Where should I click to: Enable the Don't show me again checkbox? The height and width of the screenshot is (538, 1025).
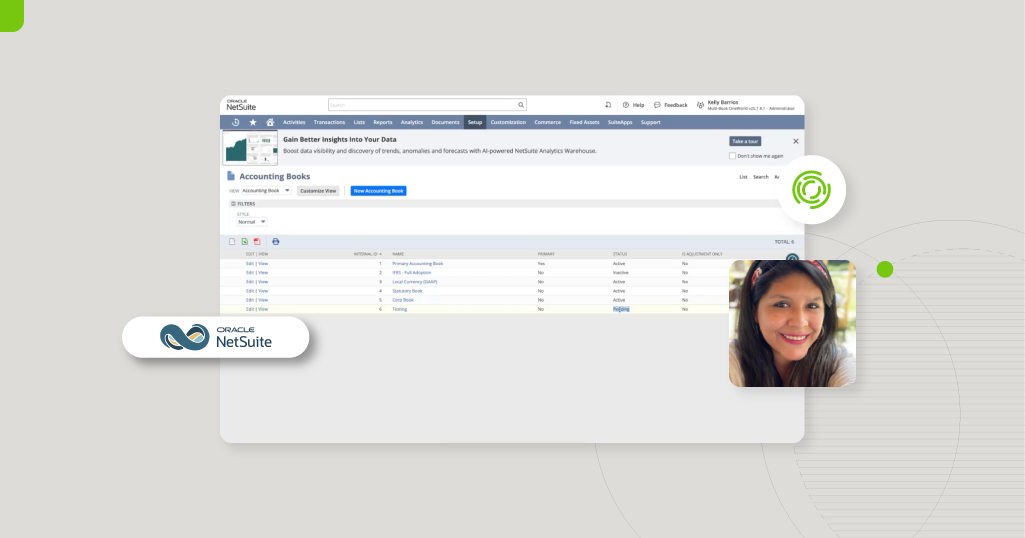pos(732,156)
